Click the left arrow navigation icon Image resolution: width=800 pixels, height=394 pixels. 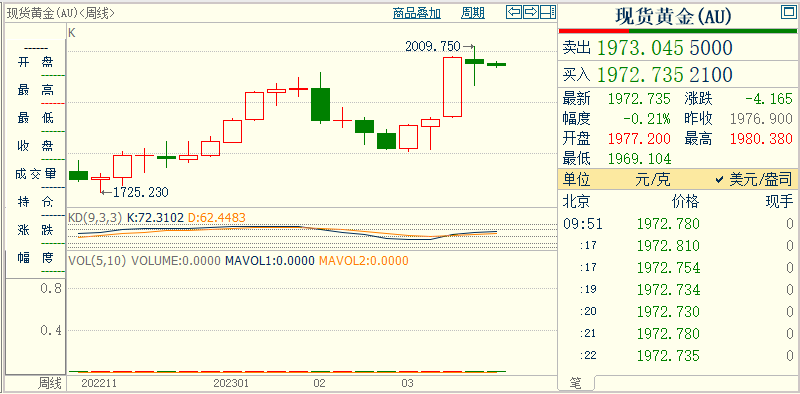tap(514, 12)
